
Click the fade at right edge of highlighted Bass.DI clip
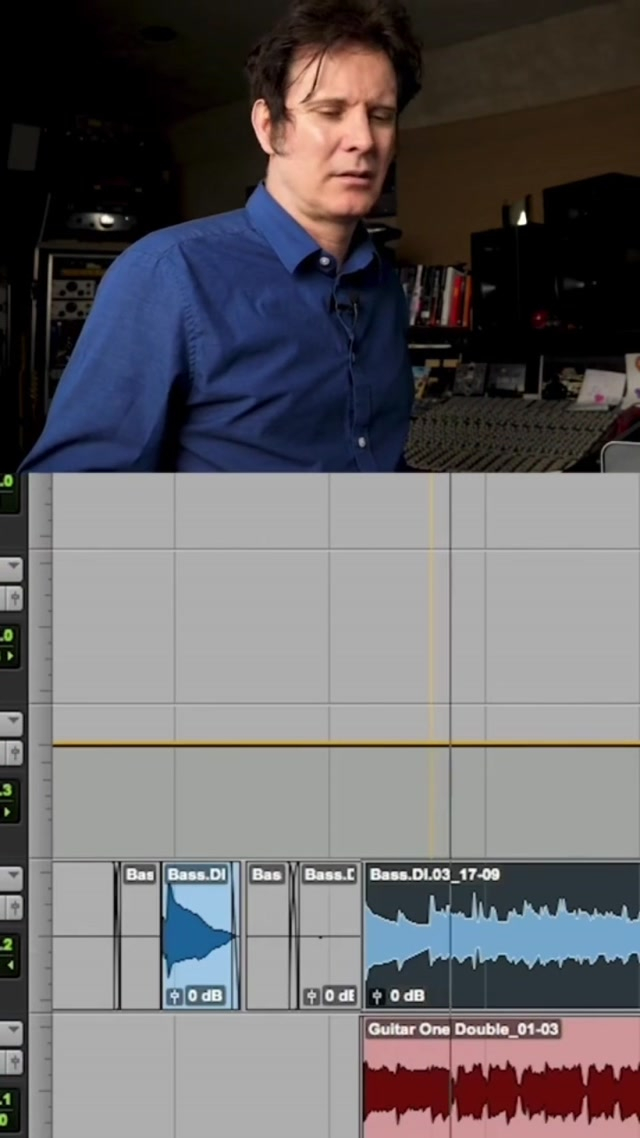pyautogui.click(x=236, y=935)
